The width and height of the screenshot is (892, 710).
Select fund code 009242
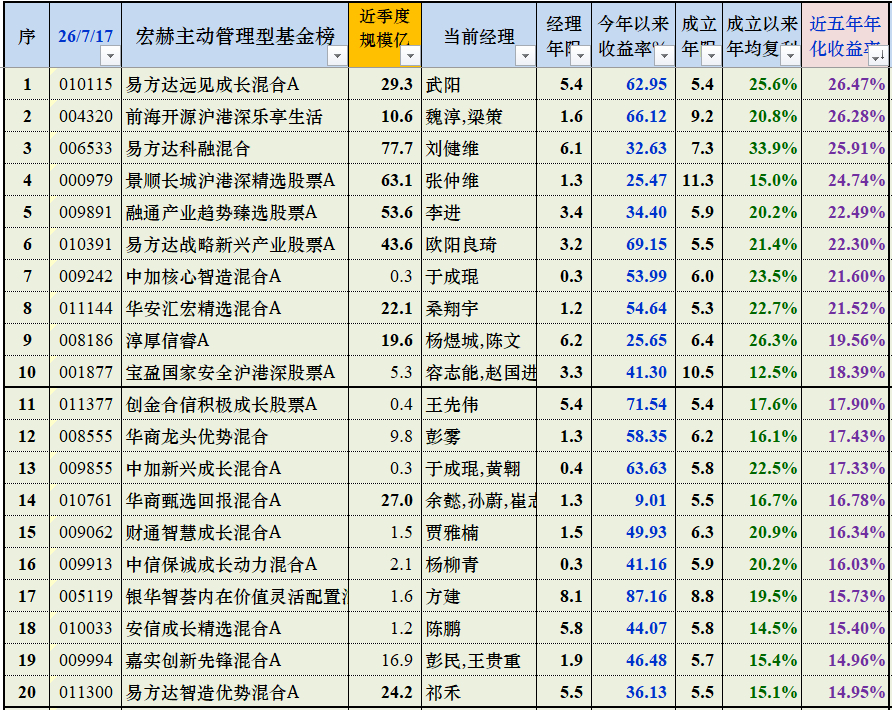pyautogui.click(x=86, y=276)
